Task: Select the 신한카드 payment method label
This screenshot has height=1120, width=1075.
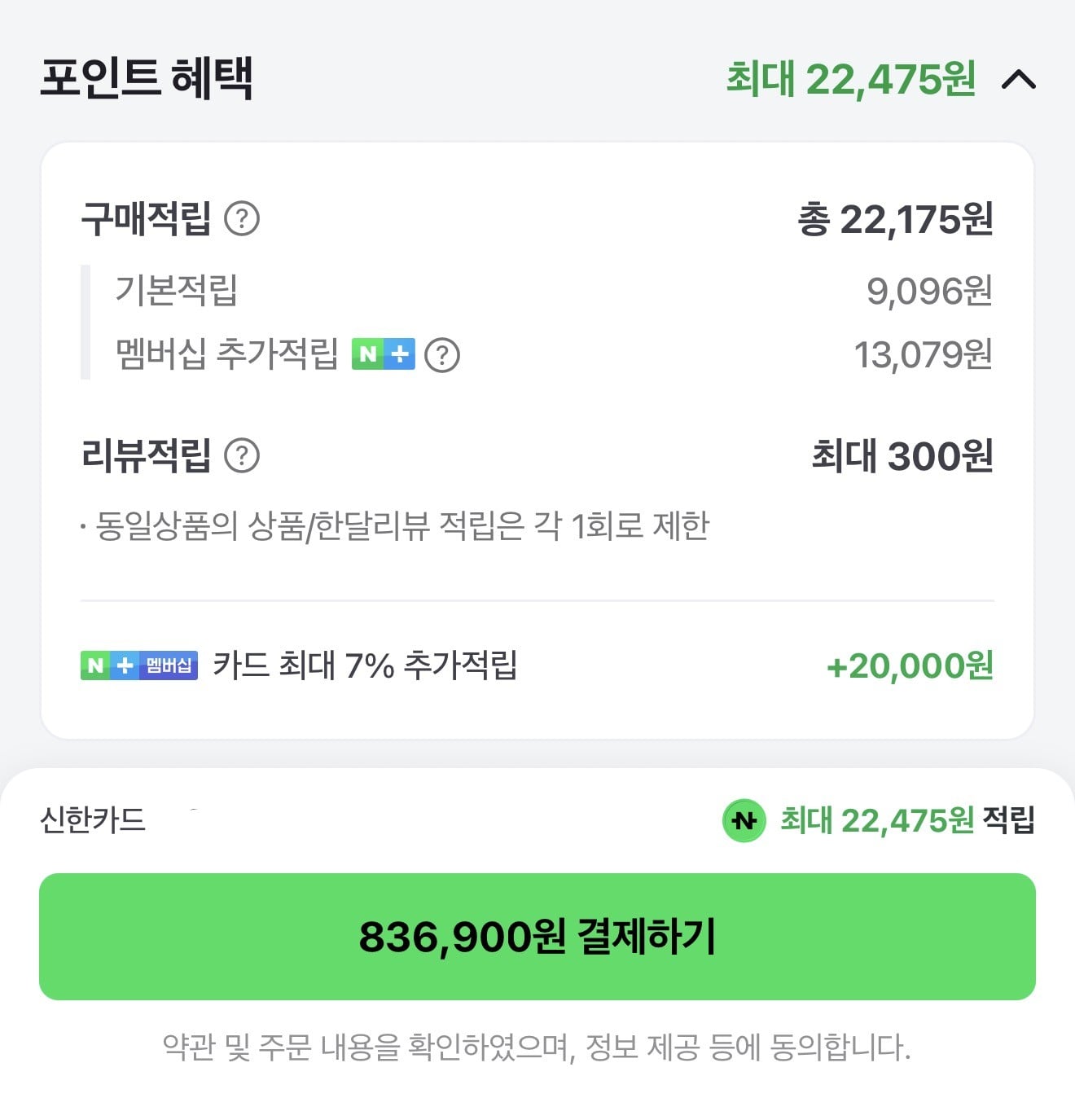Action: [93, 819]
